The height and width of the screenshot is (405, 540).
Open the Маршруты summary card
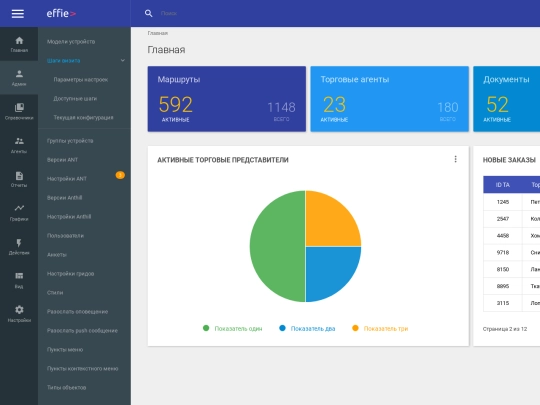[x=227, y=99]
